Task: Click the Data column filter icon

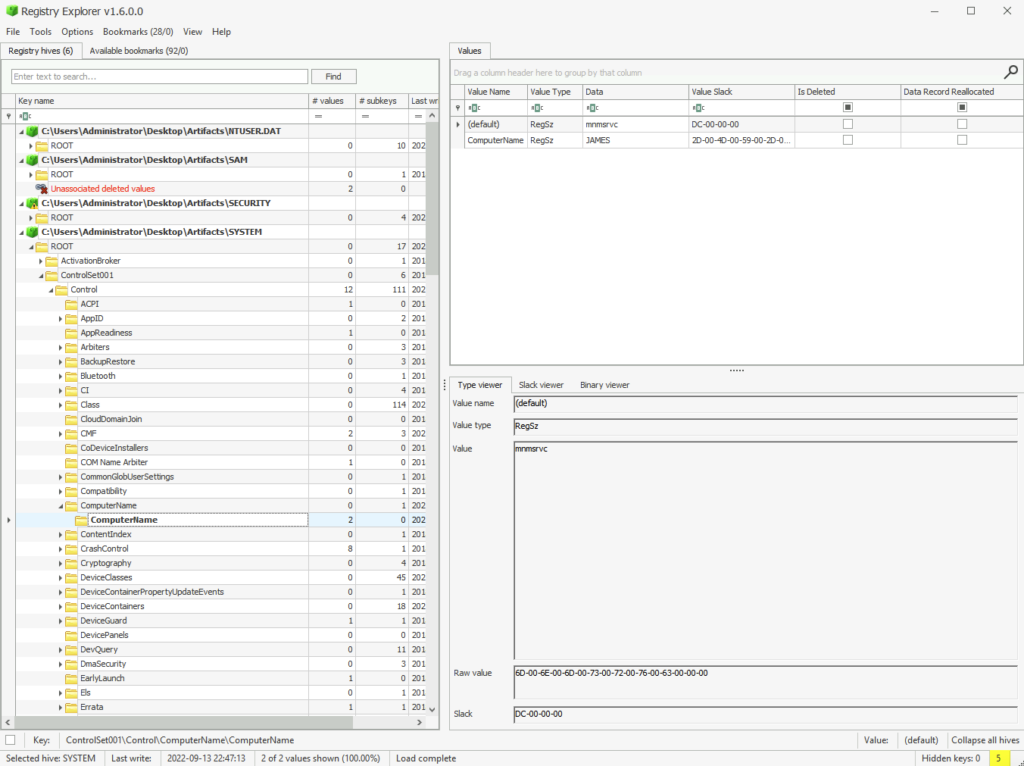Action: (592, 108)
